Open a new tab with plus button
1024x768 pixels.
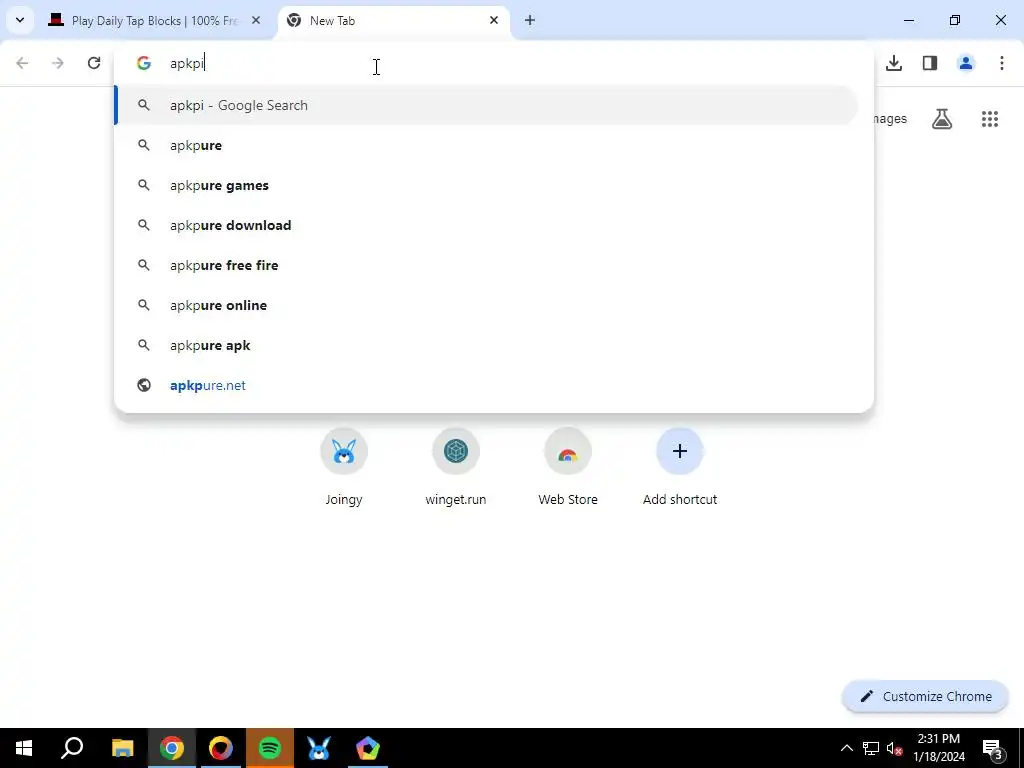530,20
